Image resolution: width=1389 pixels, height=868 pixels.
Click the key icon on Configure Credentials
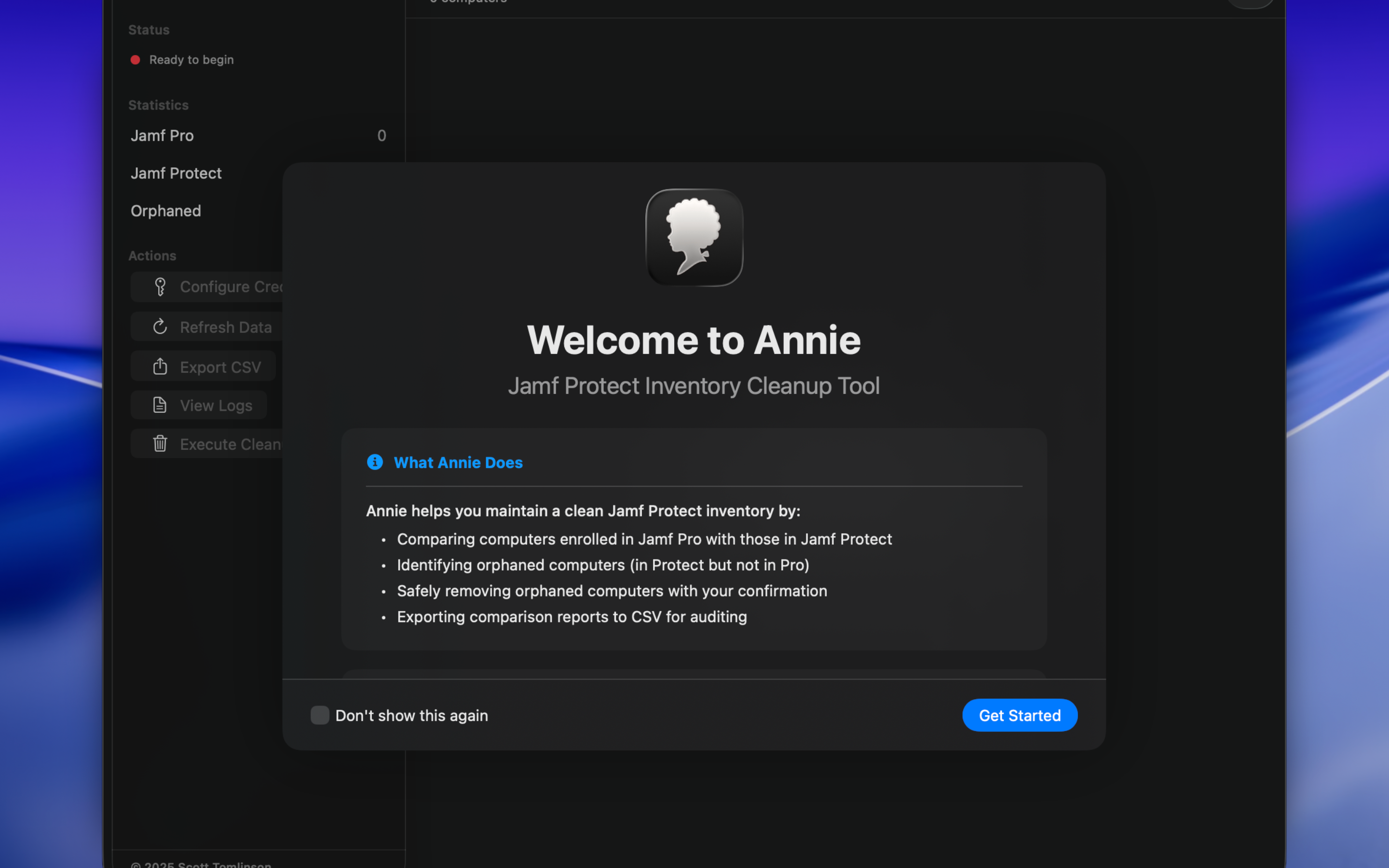[x=160, y=286]
